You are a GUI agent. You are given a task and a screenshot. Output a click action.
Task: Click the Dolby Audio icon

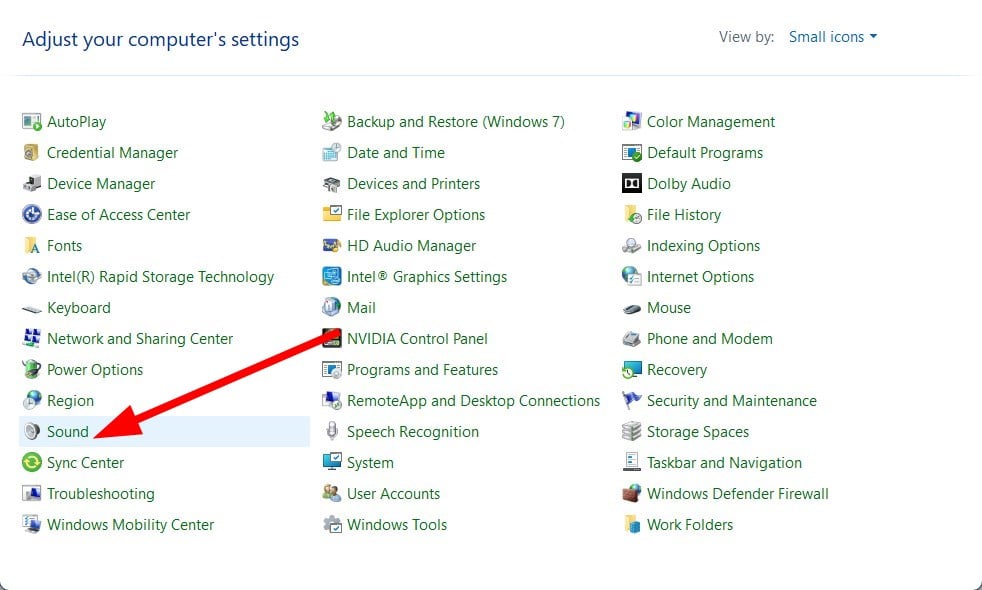[631, 184]
